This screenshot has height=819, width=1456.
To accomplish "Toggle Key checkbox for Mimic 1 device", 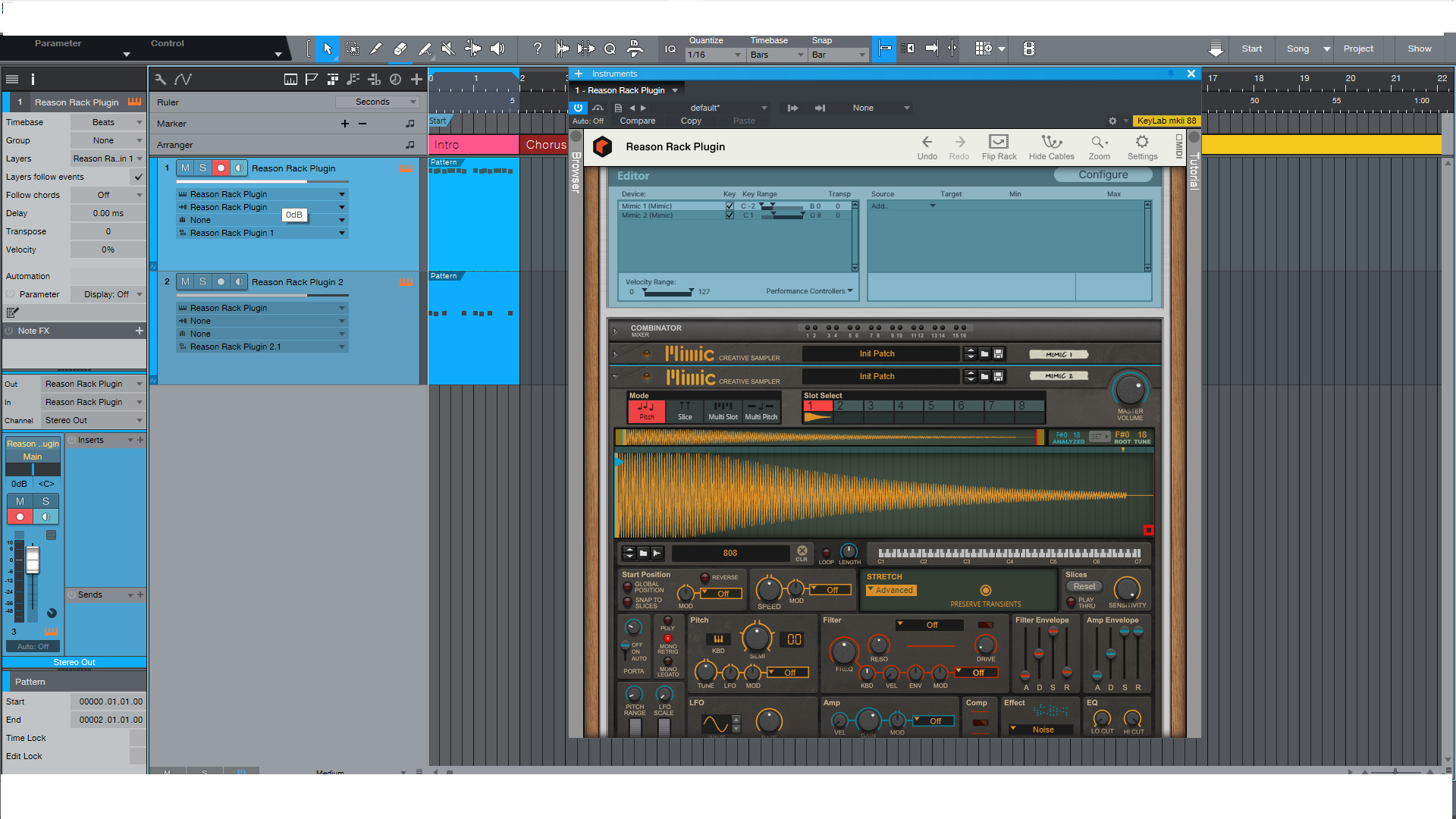I will (730, 206).
